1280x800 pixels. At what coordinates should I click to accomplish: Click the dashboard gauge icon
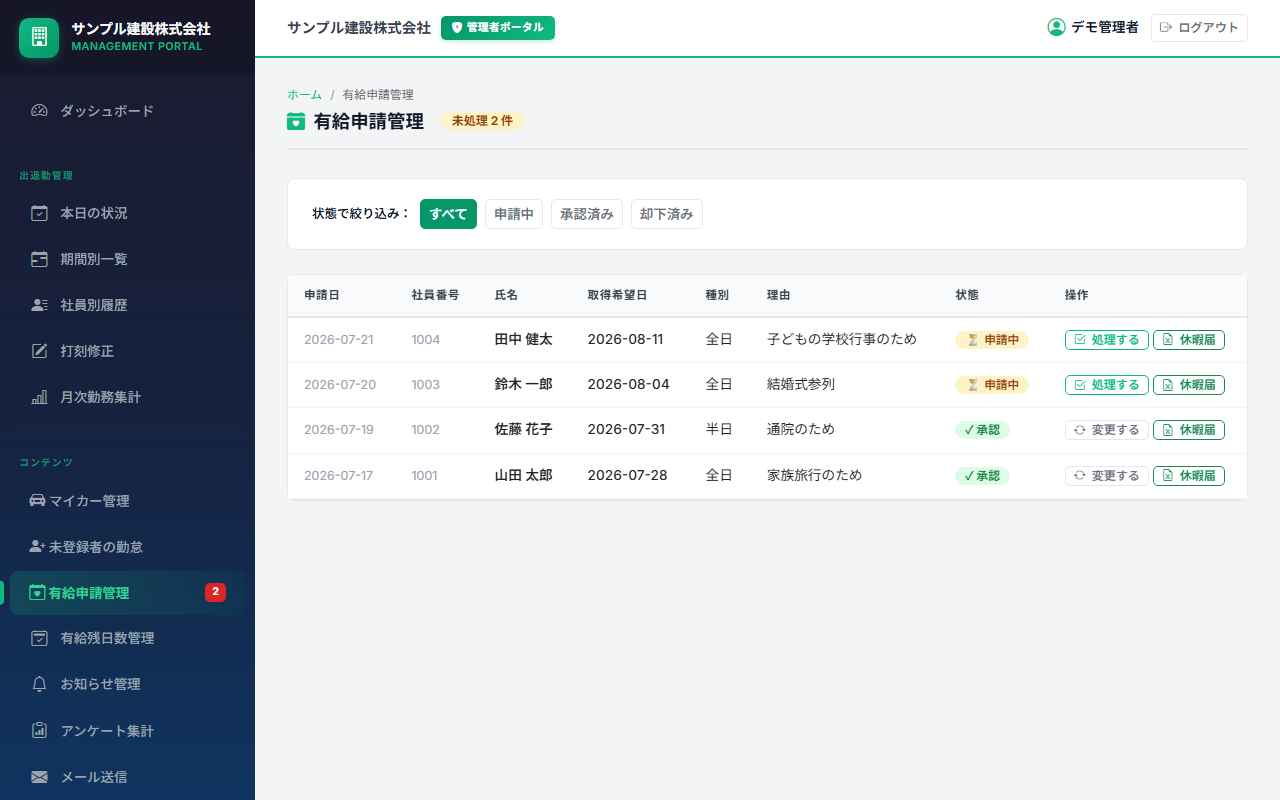point(40,111)
